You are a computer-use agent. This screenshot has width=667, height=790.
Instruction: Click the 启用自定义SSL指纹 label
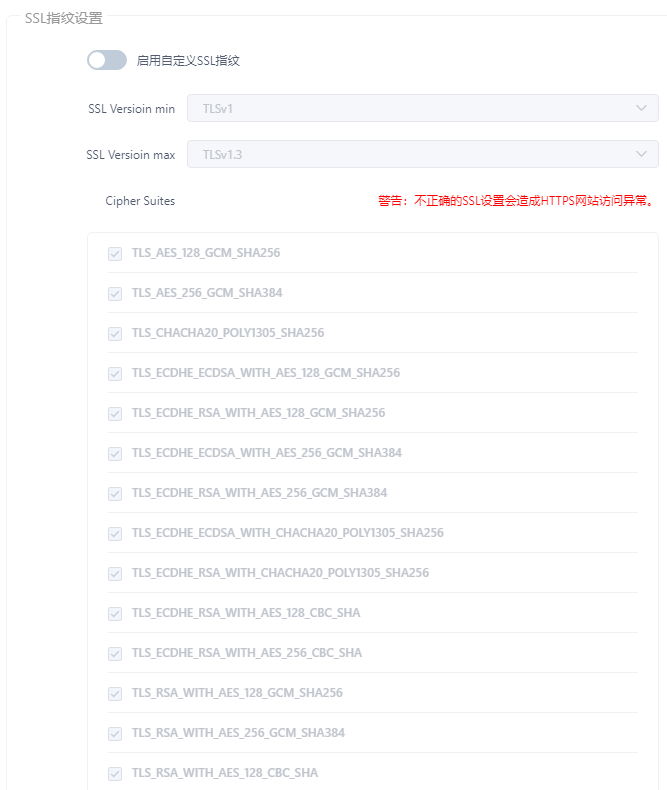coord(188,60)
